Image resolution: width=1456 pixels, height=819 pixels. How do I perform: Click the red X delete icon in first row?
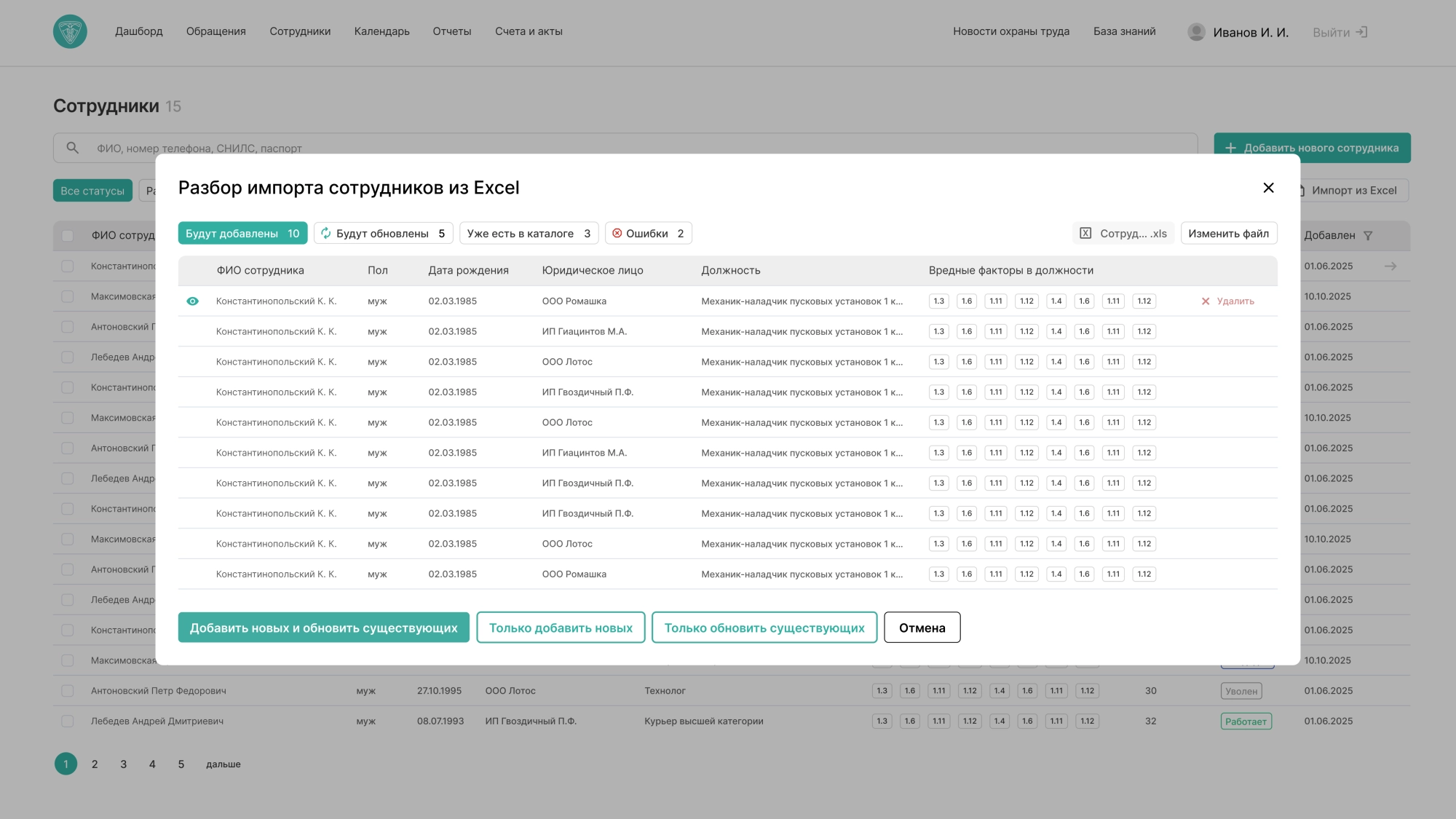(x=1206, y=301)
